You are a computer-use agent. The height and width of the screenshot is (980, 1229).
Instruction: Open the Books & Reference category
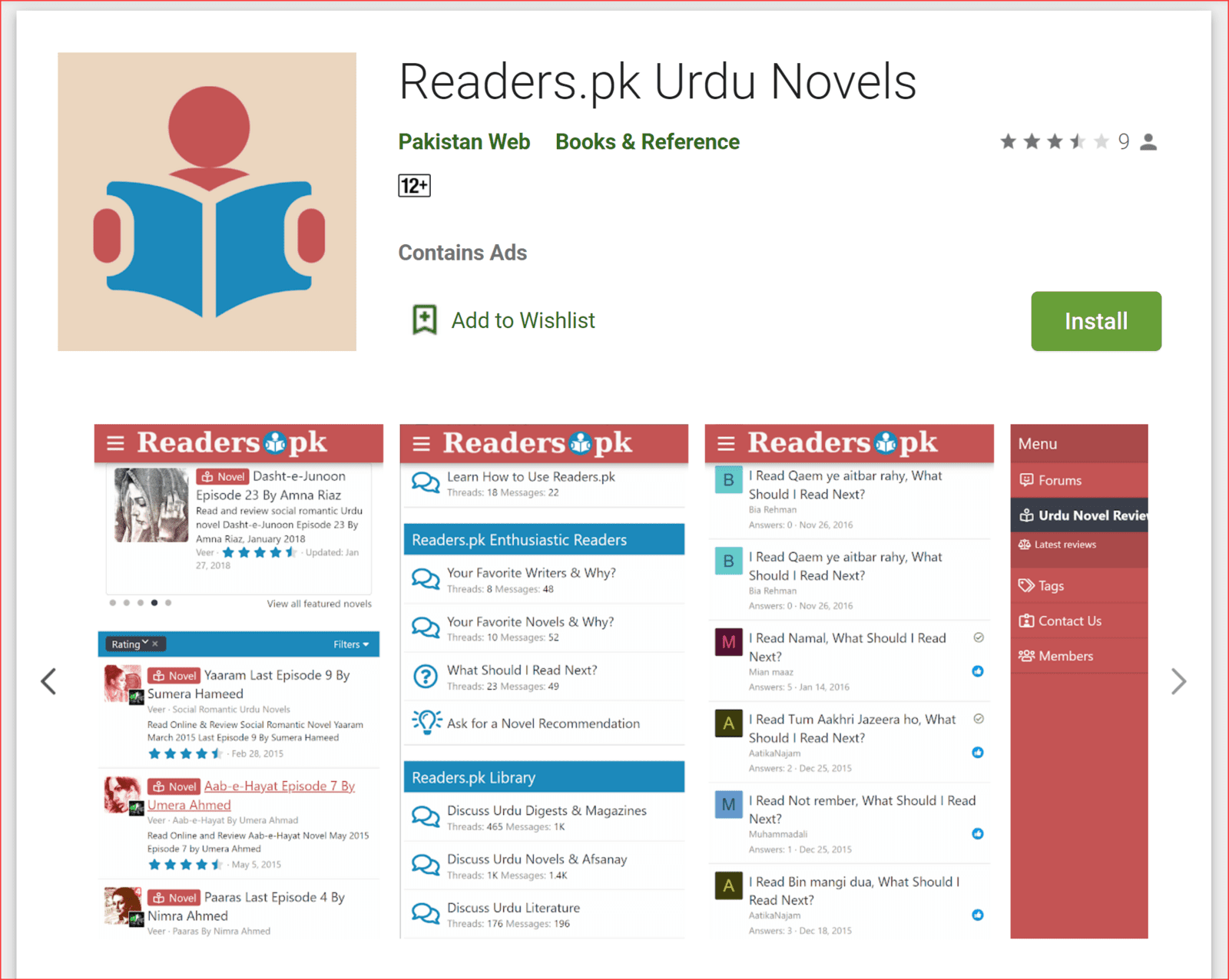[x=647, y=142]
